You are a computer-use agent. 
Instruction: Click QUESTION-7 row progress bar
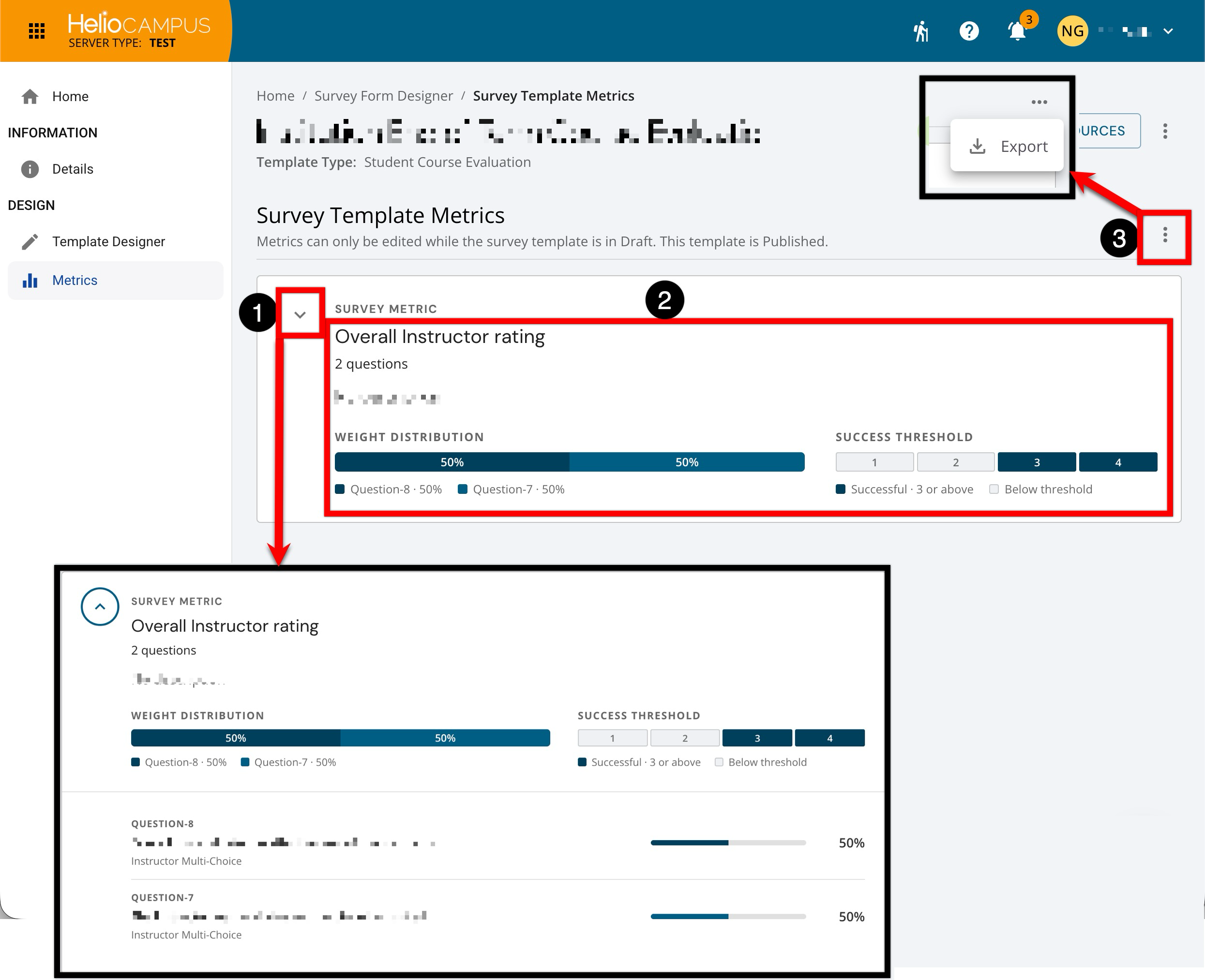[728, 917]
